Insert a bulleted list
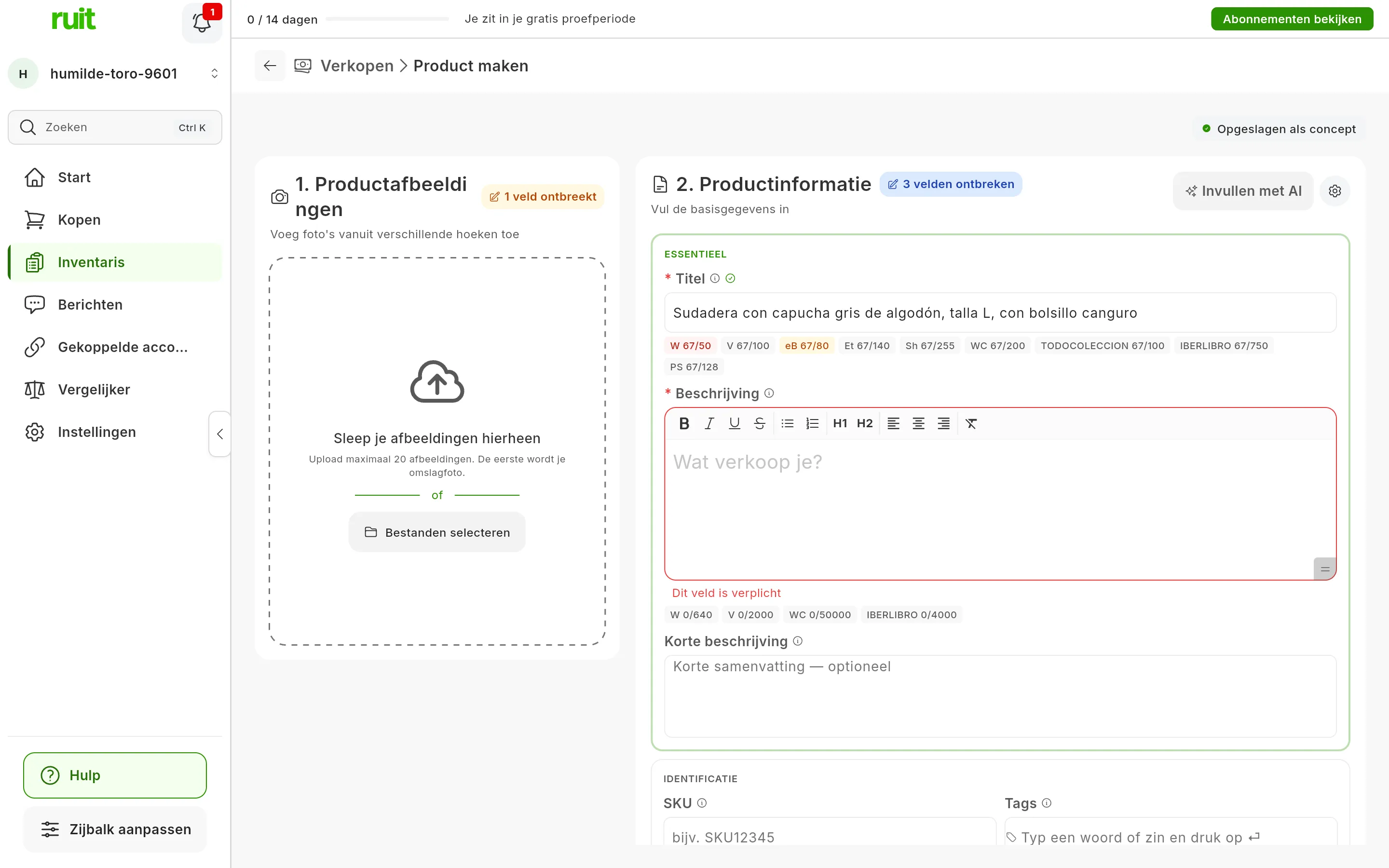Viewport: 1389px width, 868px height. (x=788, y=424)
